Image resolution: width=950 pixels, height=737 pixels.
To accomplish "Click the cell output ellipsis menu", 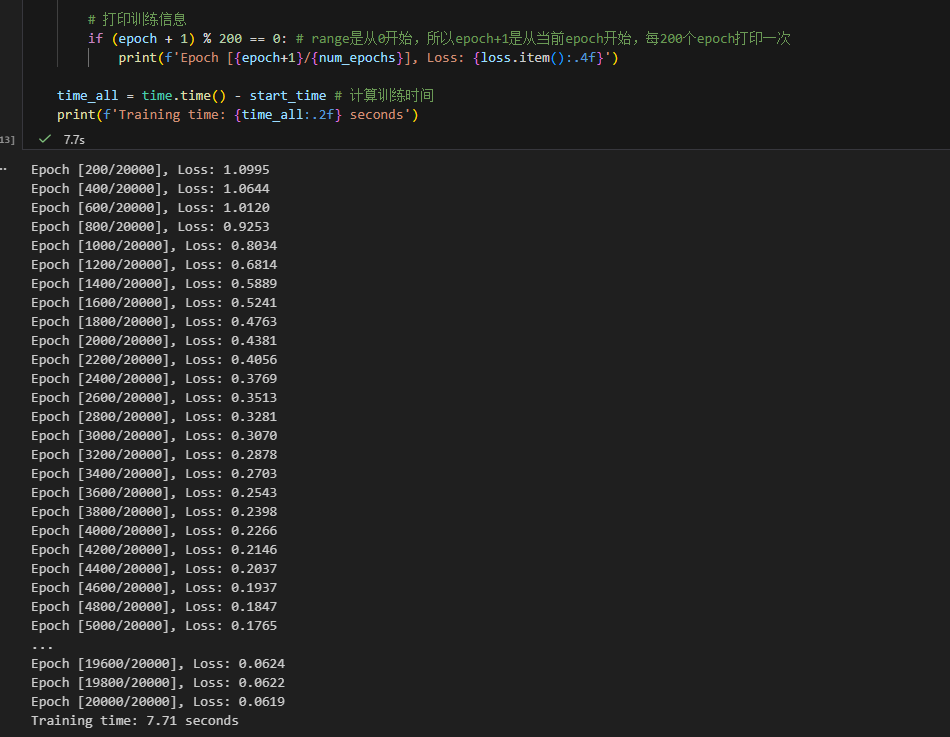I will point(4,169).
